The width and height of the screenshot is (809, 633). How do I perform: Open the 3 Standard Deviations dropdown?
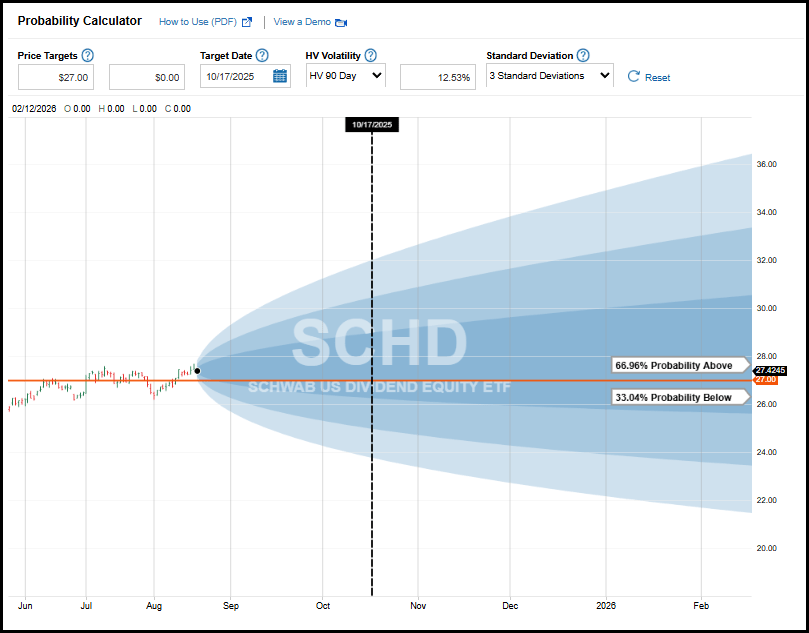pyautogui.click(x=549, y=76)
